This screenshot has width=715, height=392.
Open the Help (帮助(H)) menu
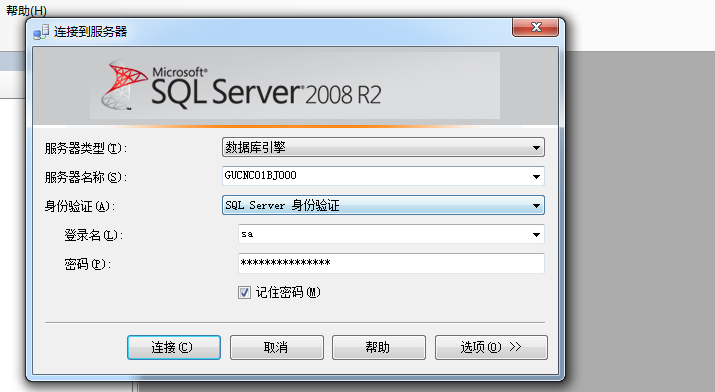26,10
